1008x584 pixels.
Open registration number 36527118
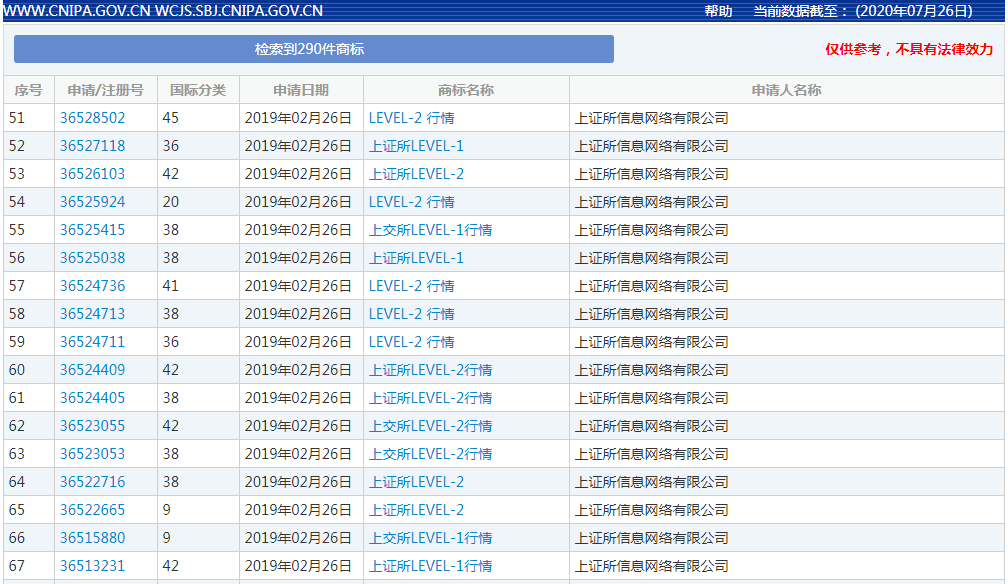tap(92, 146)
